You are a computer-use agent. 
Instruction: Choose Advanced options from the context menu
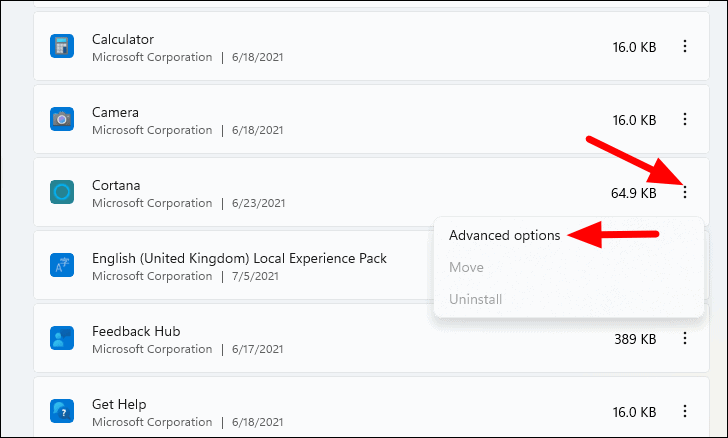[505, 235]
